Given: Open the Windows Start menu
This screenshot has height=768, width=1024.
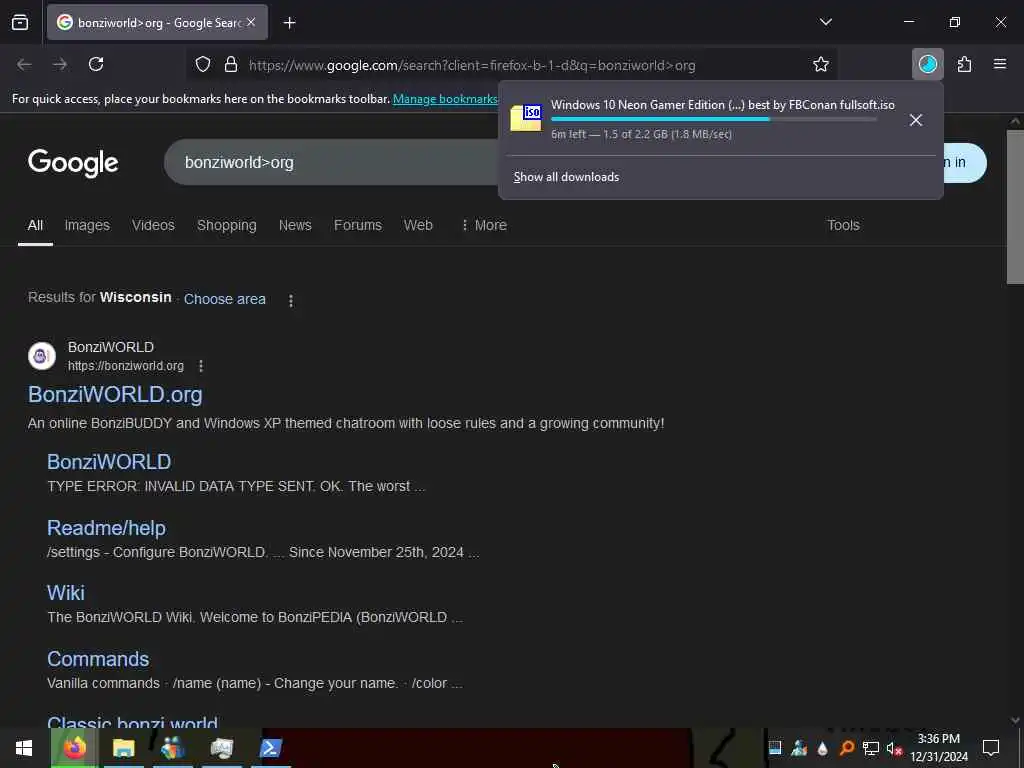Looking at the screenshot, I should 24,748.
